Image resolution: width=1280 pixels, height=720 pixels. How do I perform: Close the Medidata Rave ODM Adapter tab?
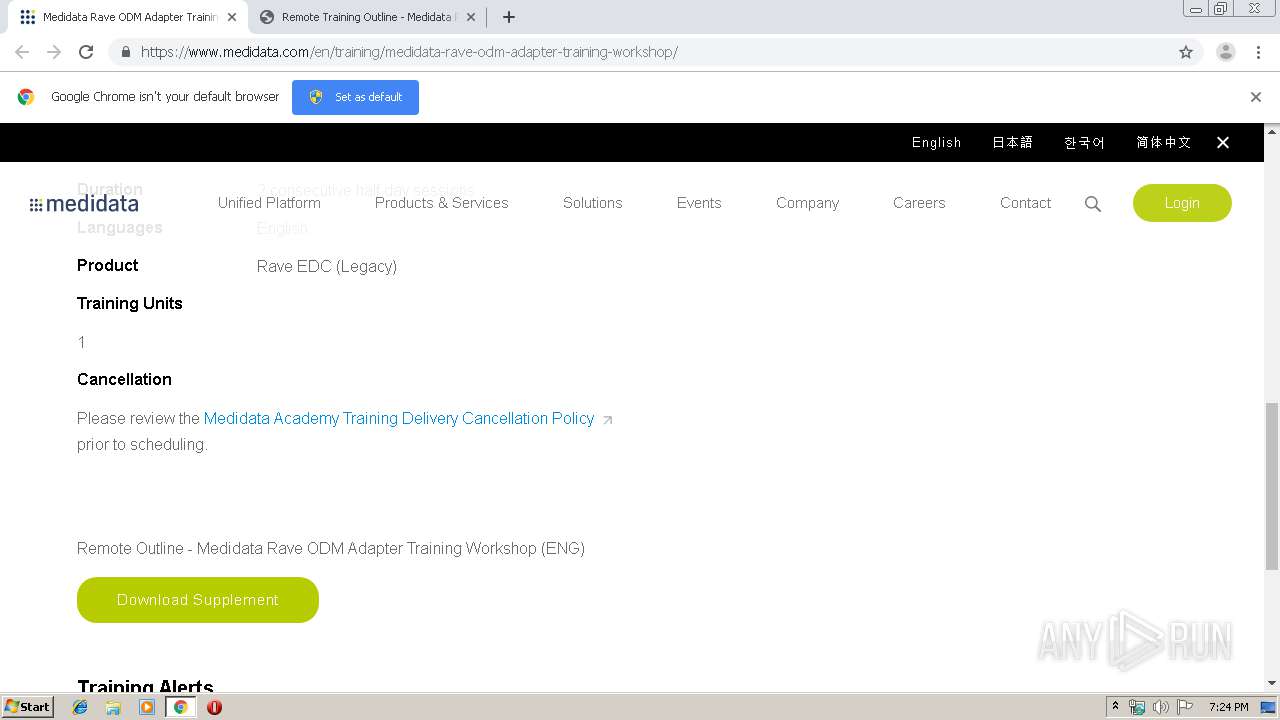coord(232,17)
